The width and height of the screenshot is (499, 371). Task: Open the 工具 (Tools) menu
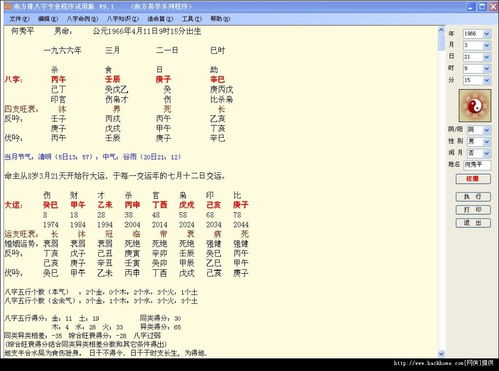192,19
